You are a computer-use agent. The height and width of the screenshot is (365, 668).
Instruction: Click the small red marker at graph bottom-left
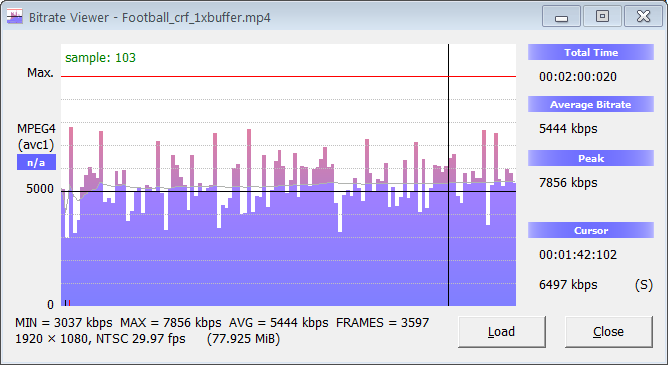[x=69, y=303]
